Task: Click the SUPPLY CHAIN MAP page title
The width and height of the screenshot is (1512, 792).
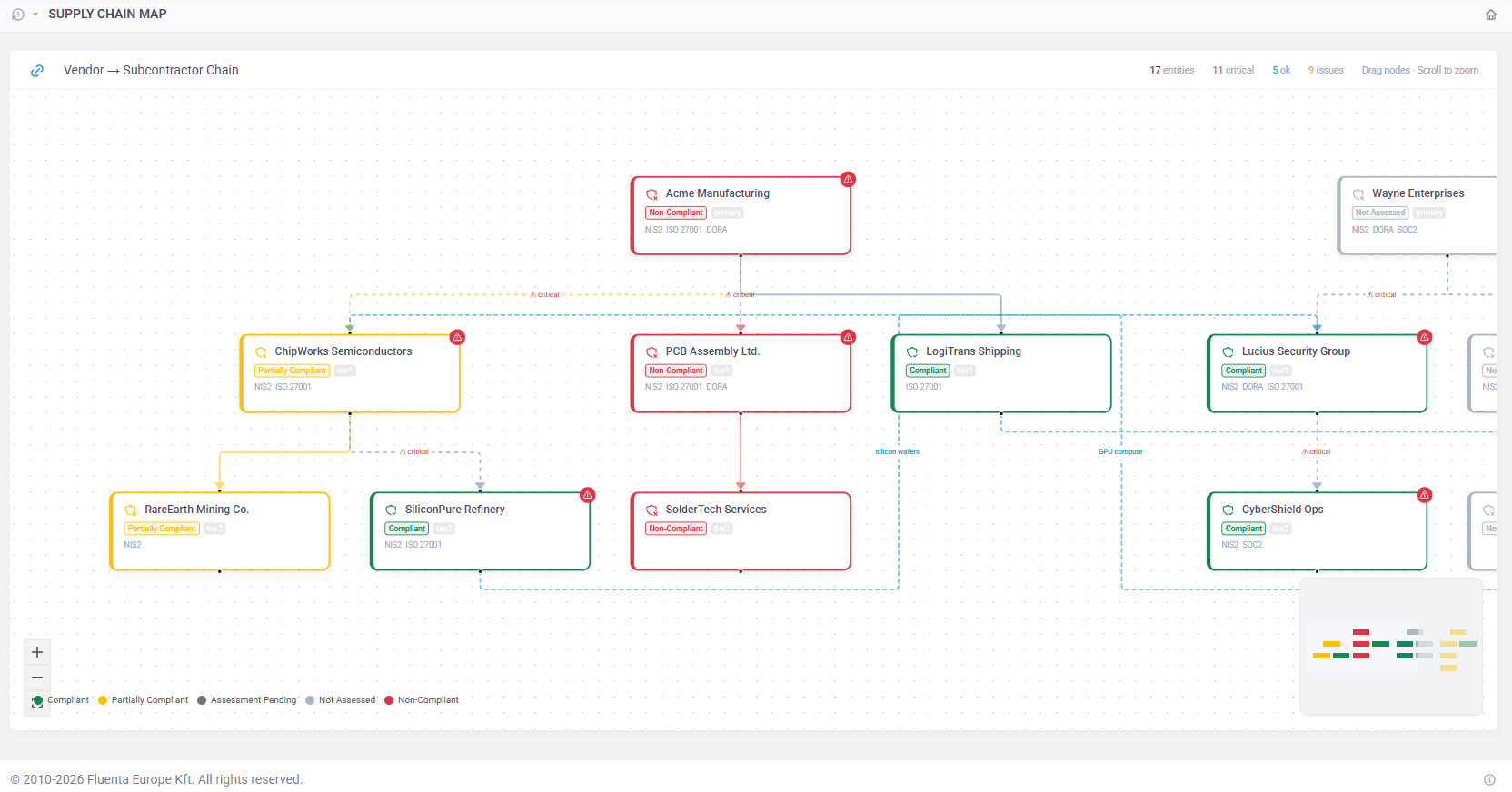Action: [107, 14]
